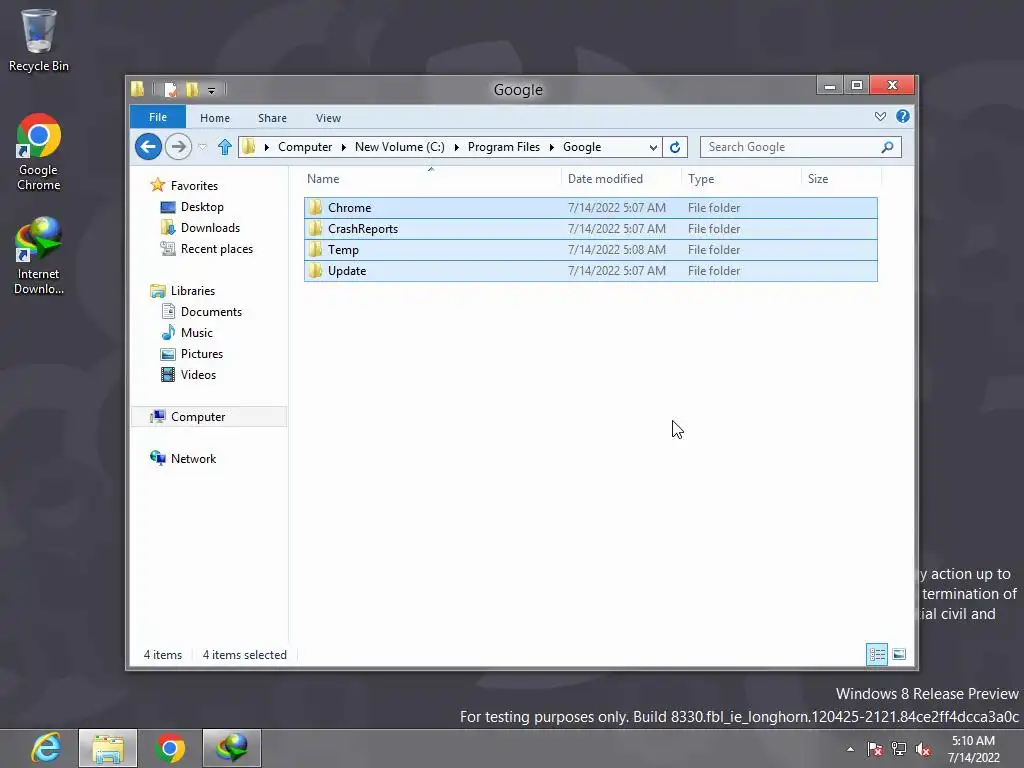1024x768 pixels.
Task: Go up one folder level
Action: (x=225, y=147)
